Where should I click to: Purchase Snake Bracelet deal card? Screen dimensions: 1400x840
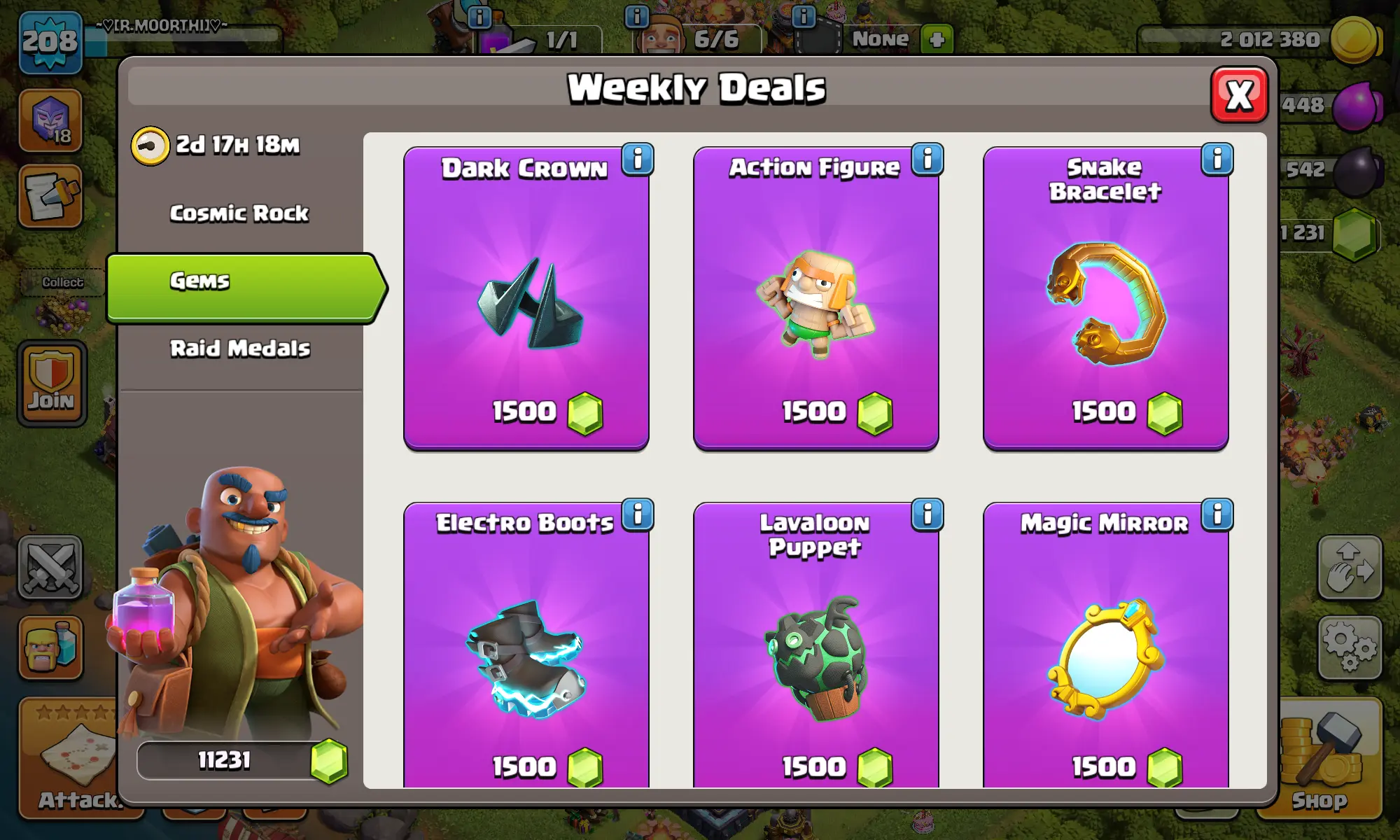tap(1106, 299)
